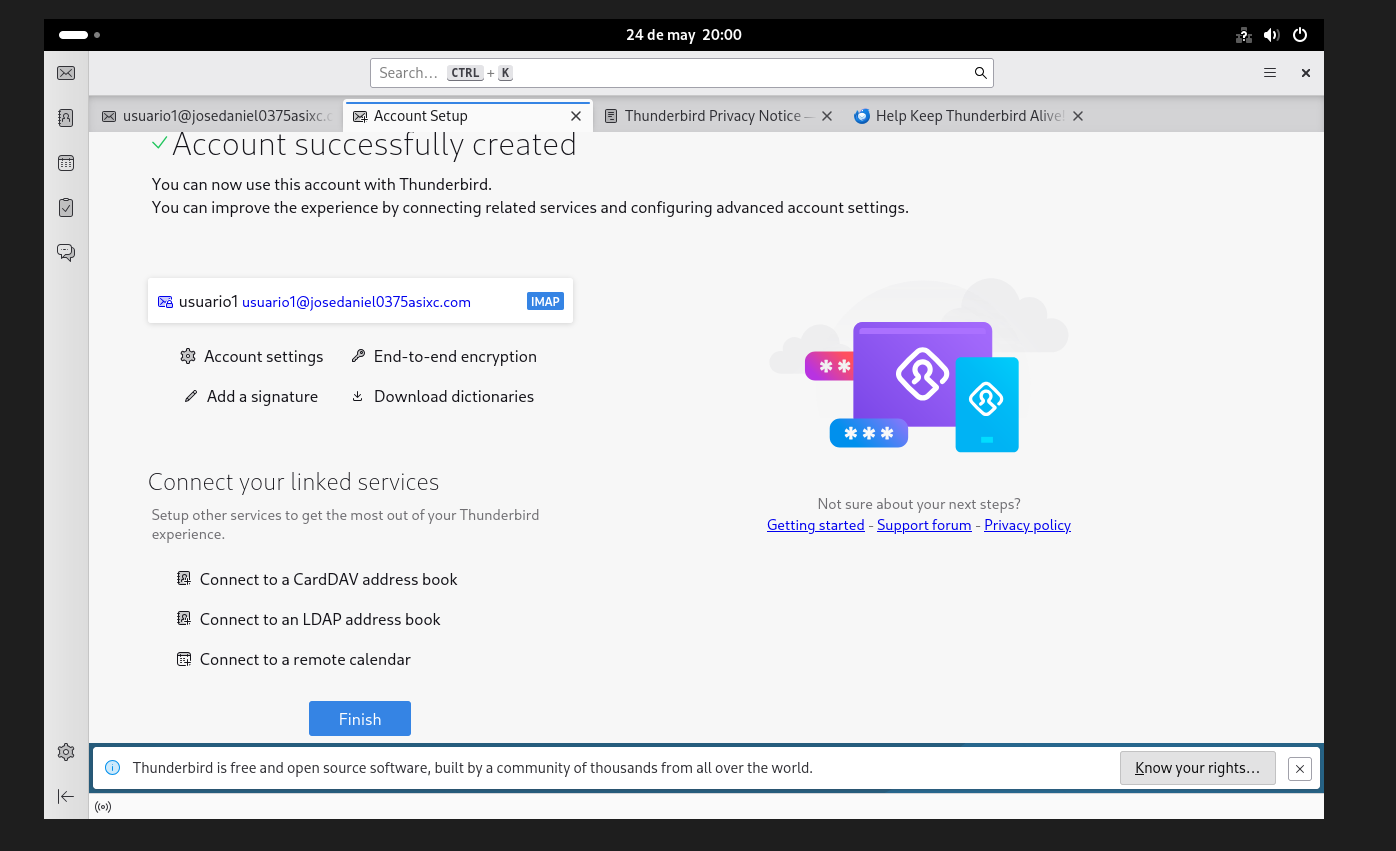The height and width of the screenshot is (851, 1396).
Task: Select the Account Setup tab
Action: (468, 116)
